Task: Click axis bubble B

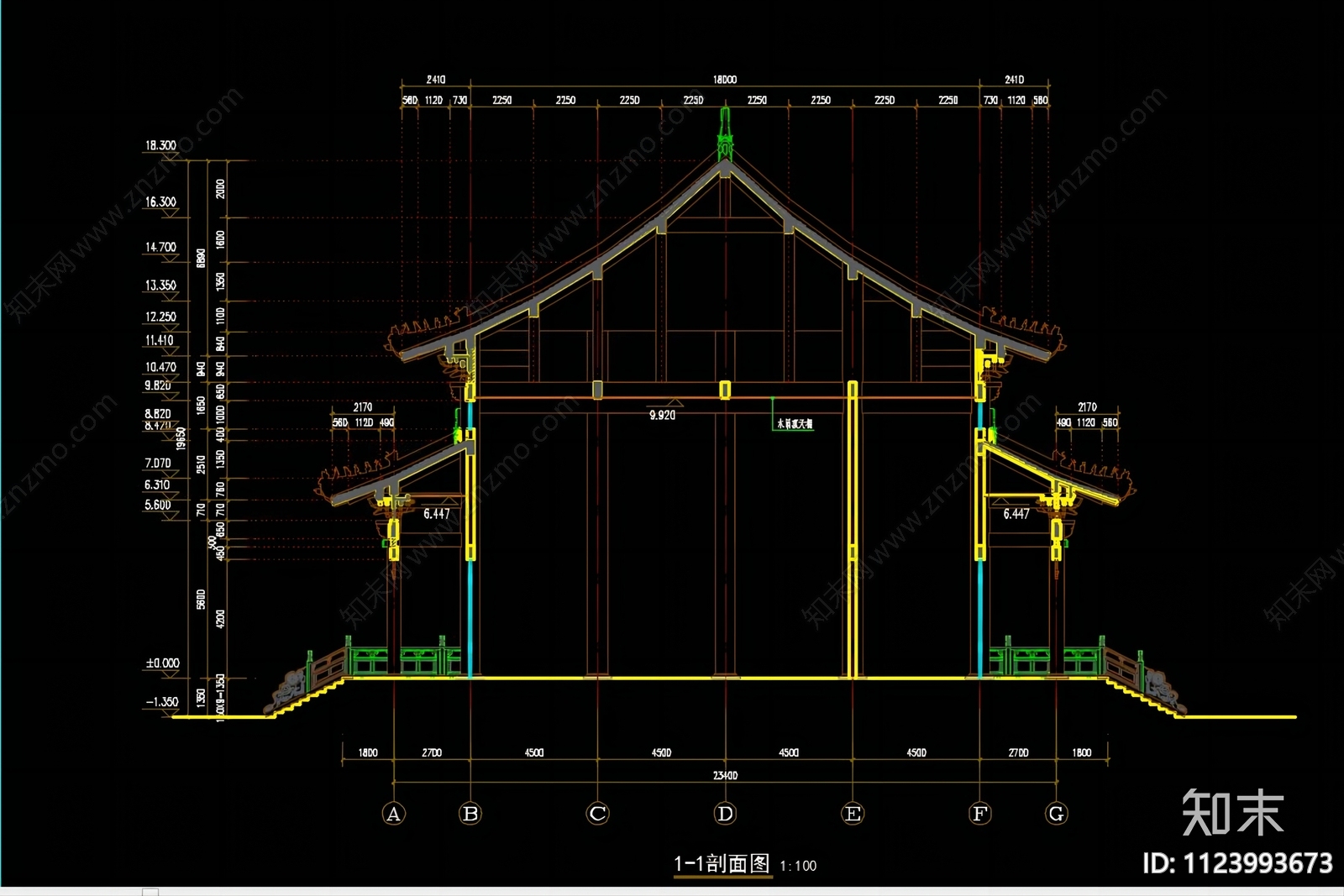Action: pyautogui.click(x=470, y=814)
